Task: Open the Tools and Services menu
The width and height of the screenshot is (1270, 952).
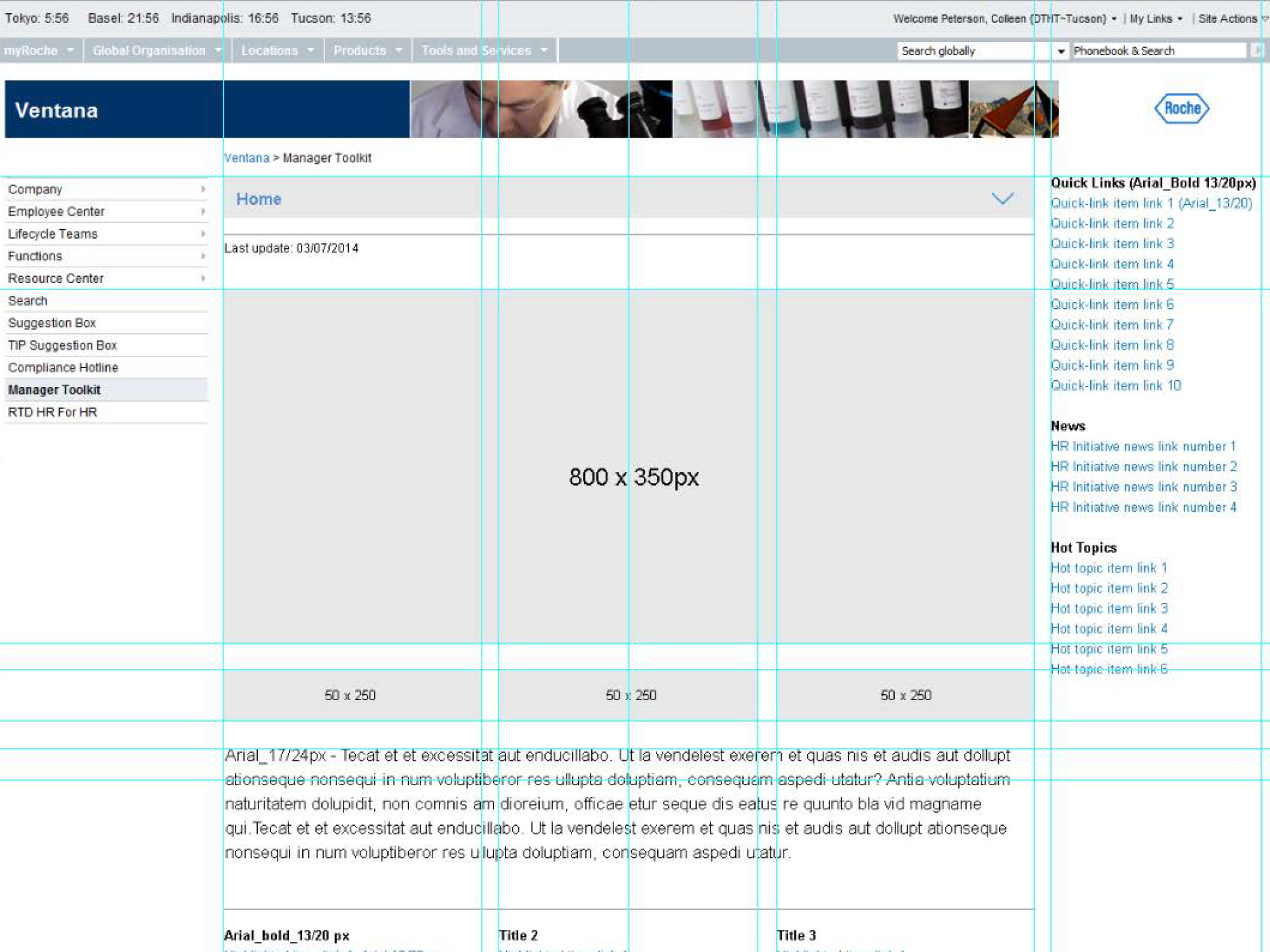Action: (x=485, y=51)
